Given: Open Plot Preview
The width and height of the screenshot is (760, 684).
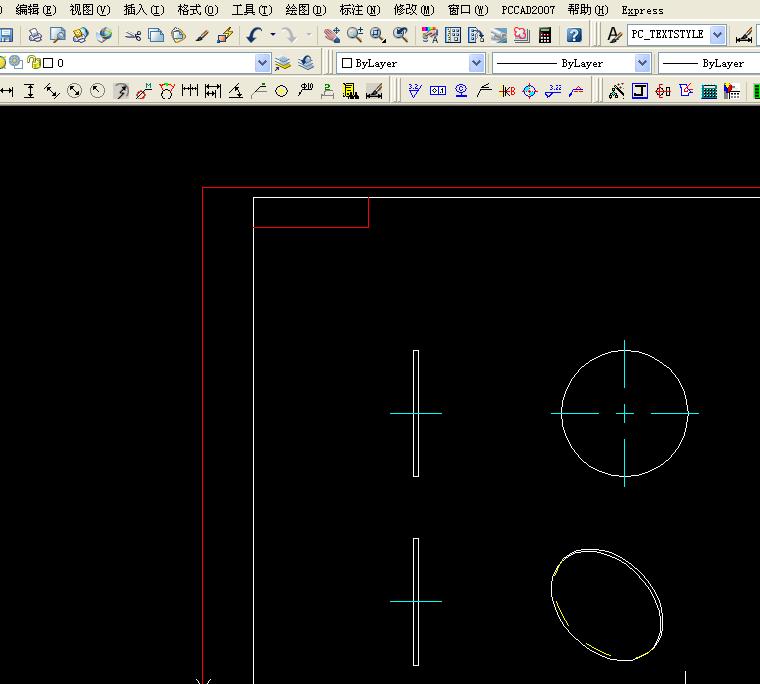Looking at the screenshot, I should [58, 35].
